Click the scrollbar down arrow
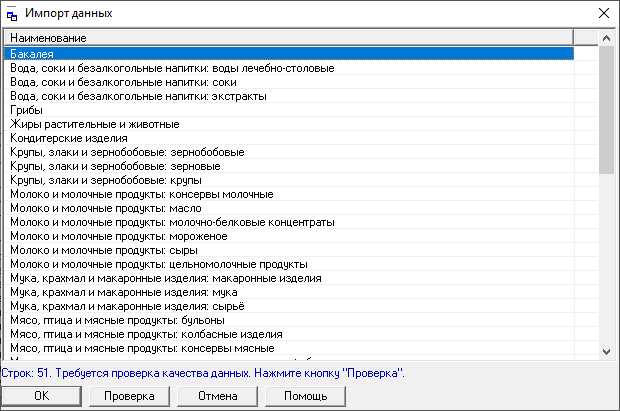Screen dimensions: 620x411 point(605,350)
